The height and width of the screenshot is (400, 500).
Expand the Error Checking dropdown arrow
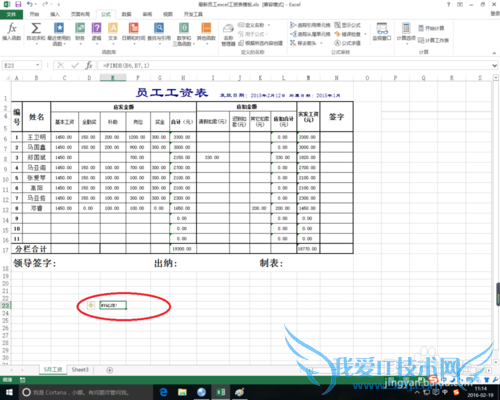tap(365, 34)
